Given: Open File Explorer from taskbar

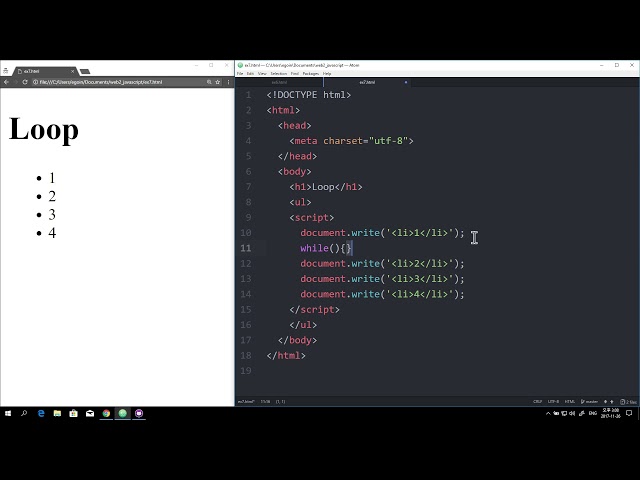Looking at the screenshot, I should 57,413.
